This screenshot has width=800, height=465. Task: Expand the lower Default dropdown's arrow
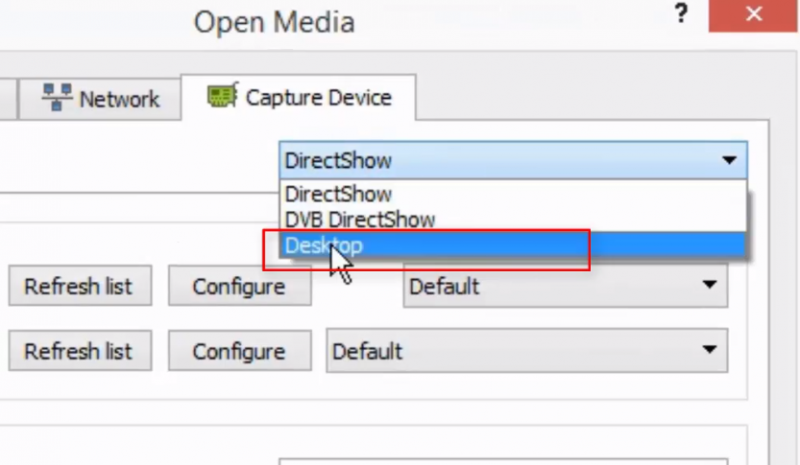(710, 351)
